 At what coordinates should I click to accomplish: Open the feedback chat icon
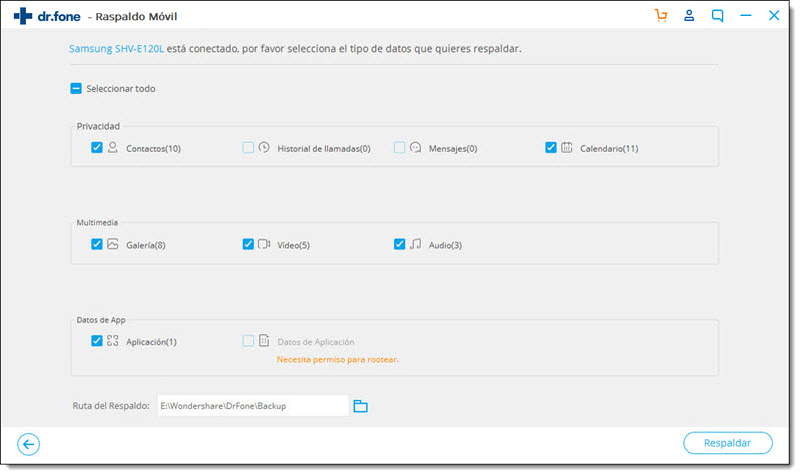[717, 16]
